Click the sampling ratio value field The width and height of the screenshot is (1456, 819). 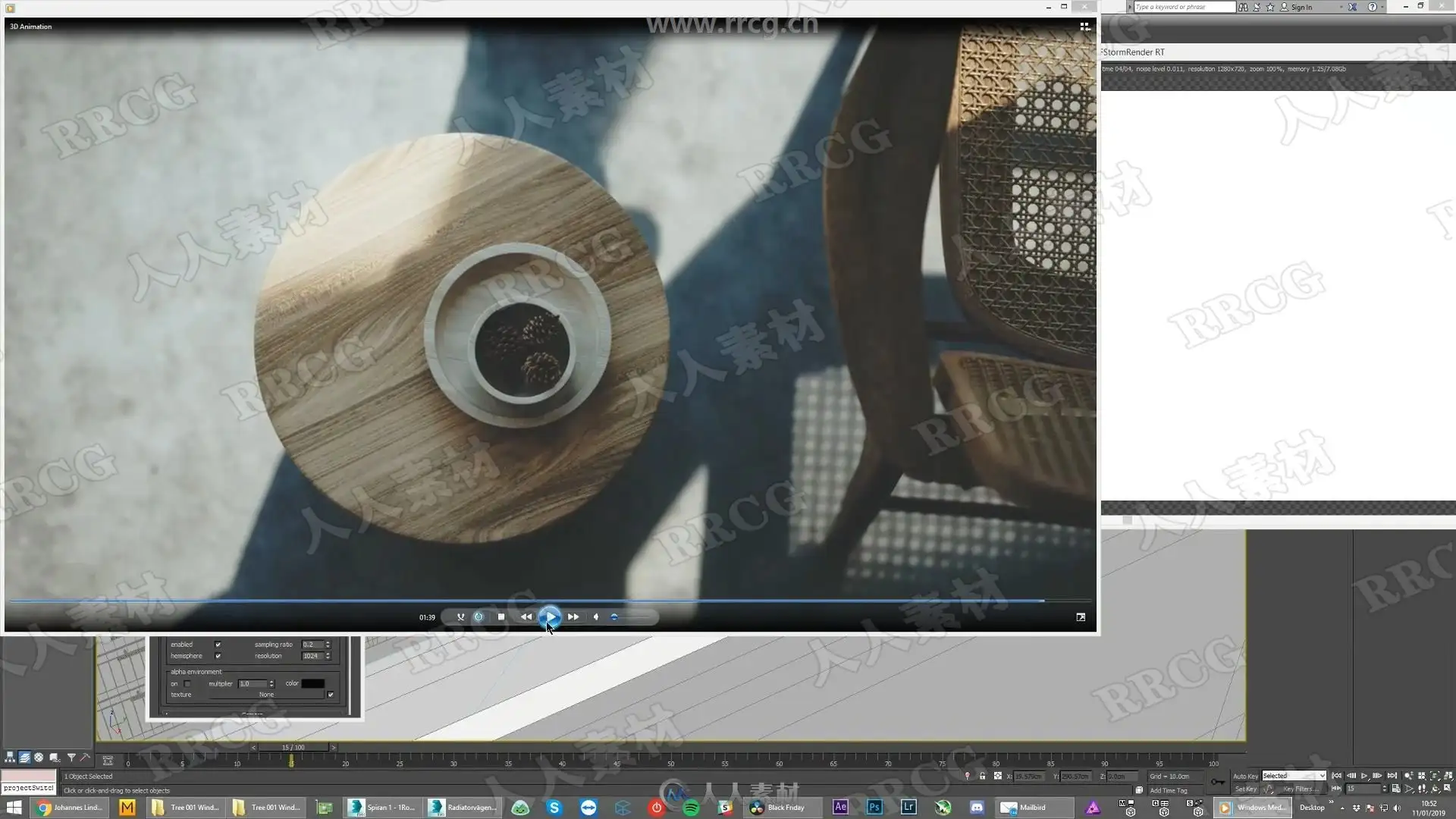(x=312, y=645)
